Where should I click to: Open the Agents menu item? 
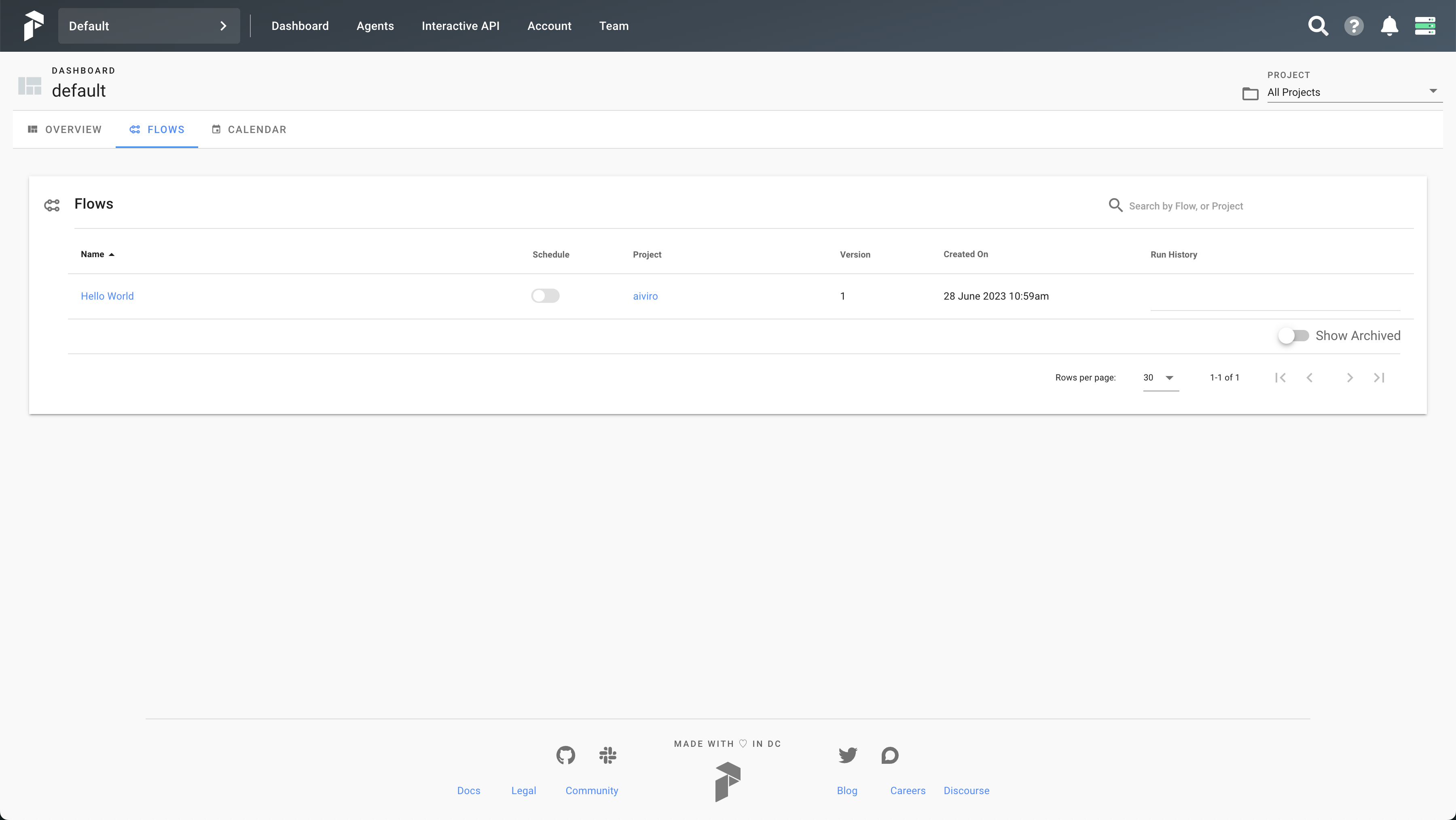[x=375, y=26]
